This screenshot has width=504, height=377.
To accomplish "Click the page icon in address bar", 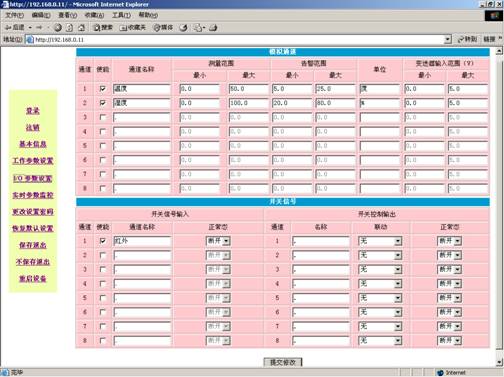I will click(x=30, y=40).
